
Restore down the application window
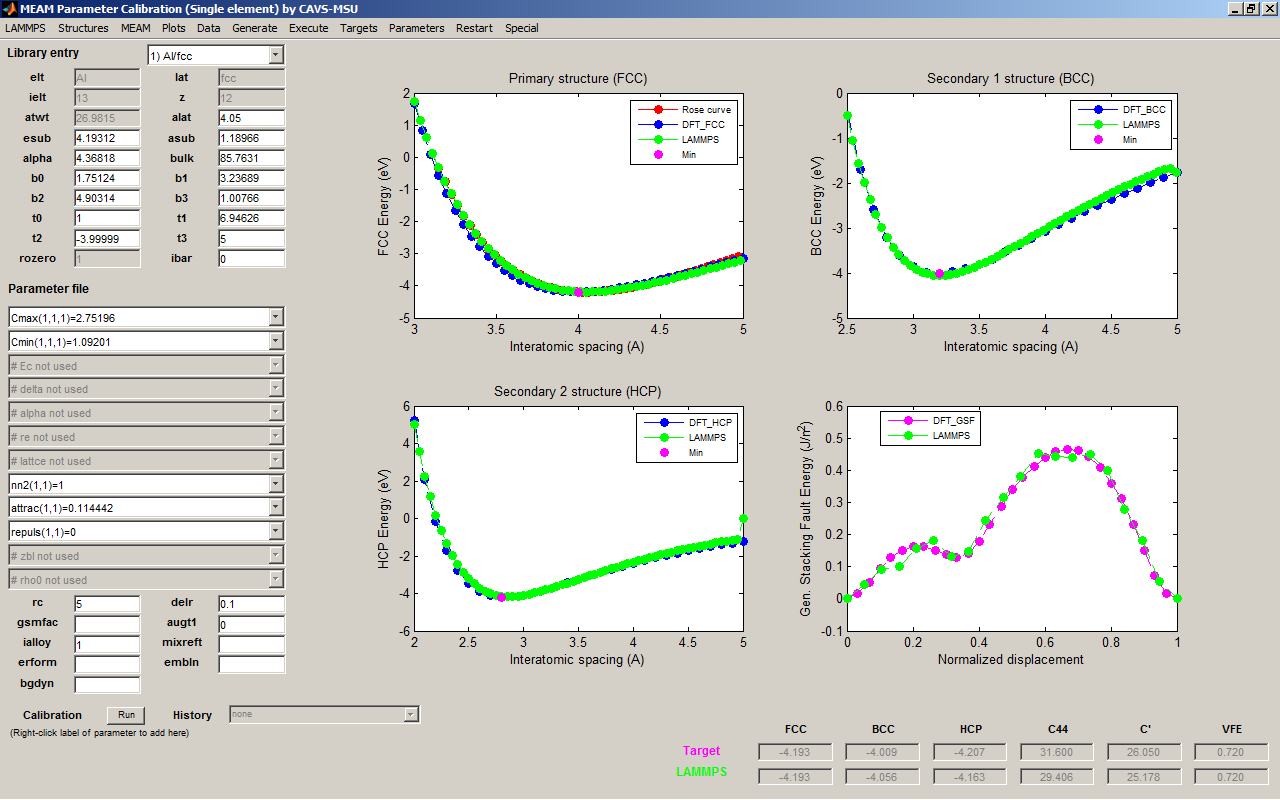(x=1250, y=9)
